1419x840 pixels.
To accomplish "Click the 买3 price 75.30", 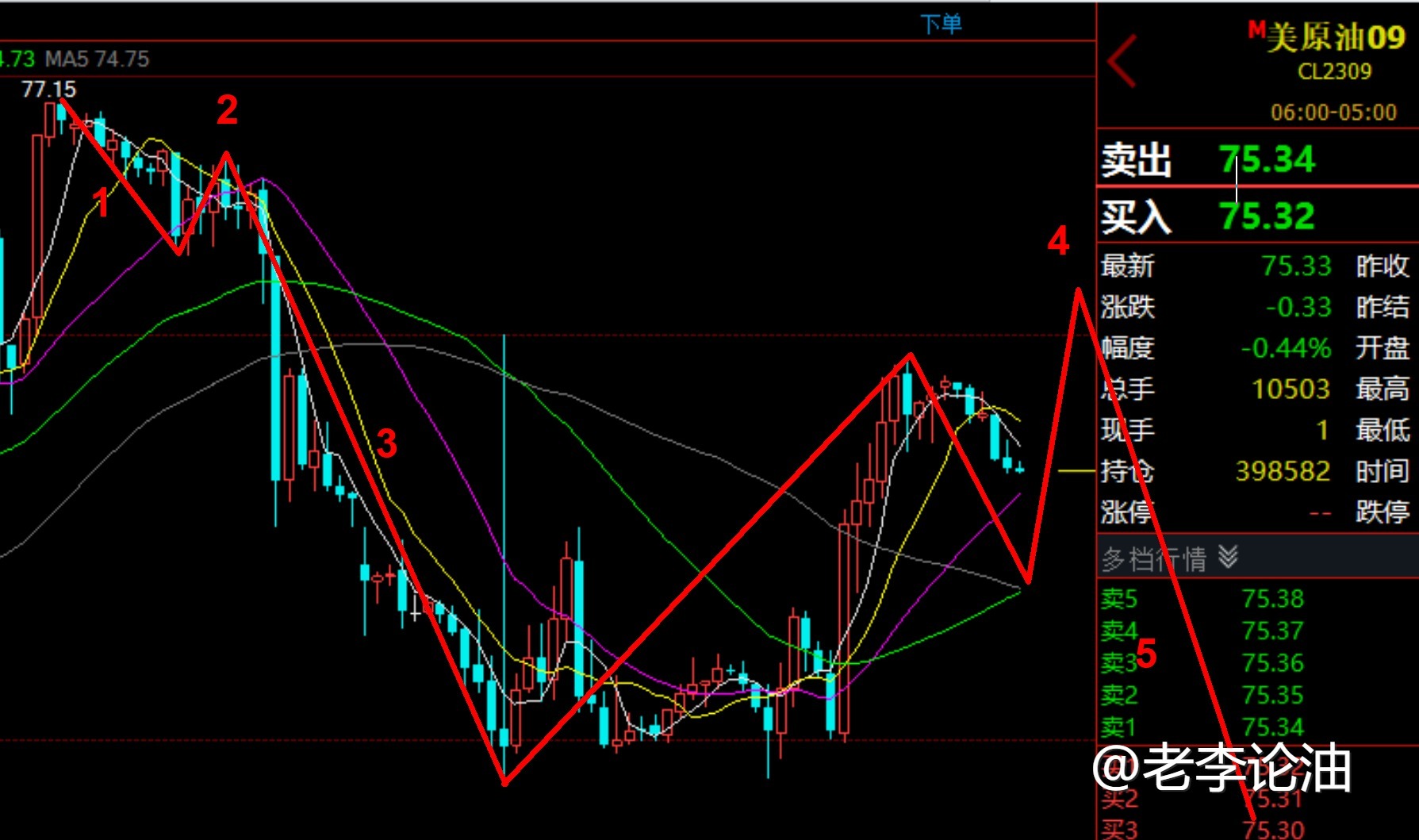I will [1272, 830].
